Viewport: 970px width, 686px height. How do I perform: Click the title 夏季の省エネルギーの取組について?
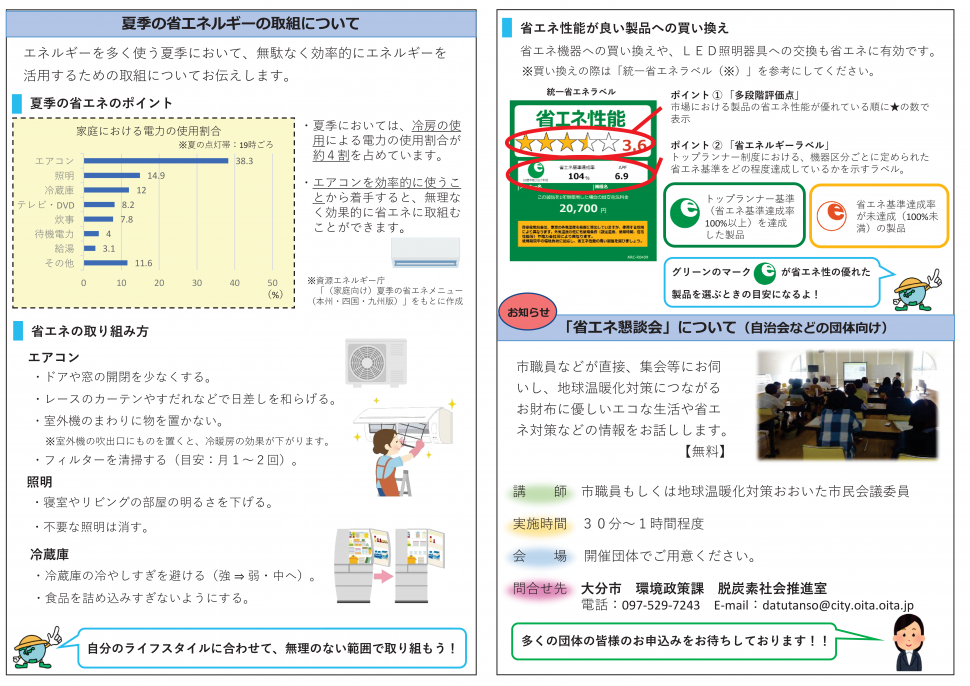click(x=240, y=24)
